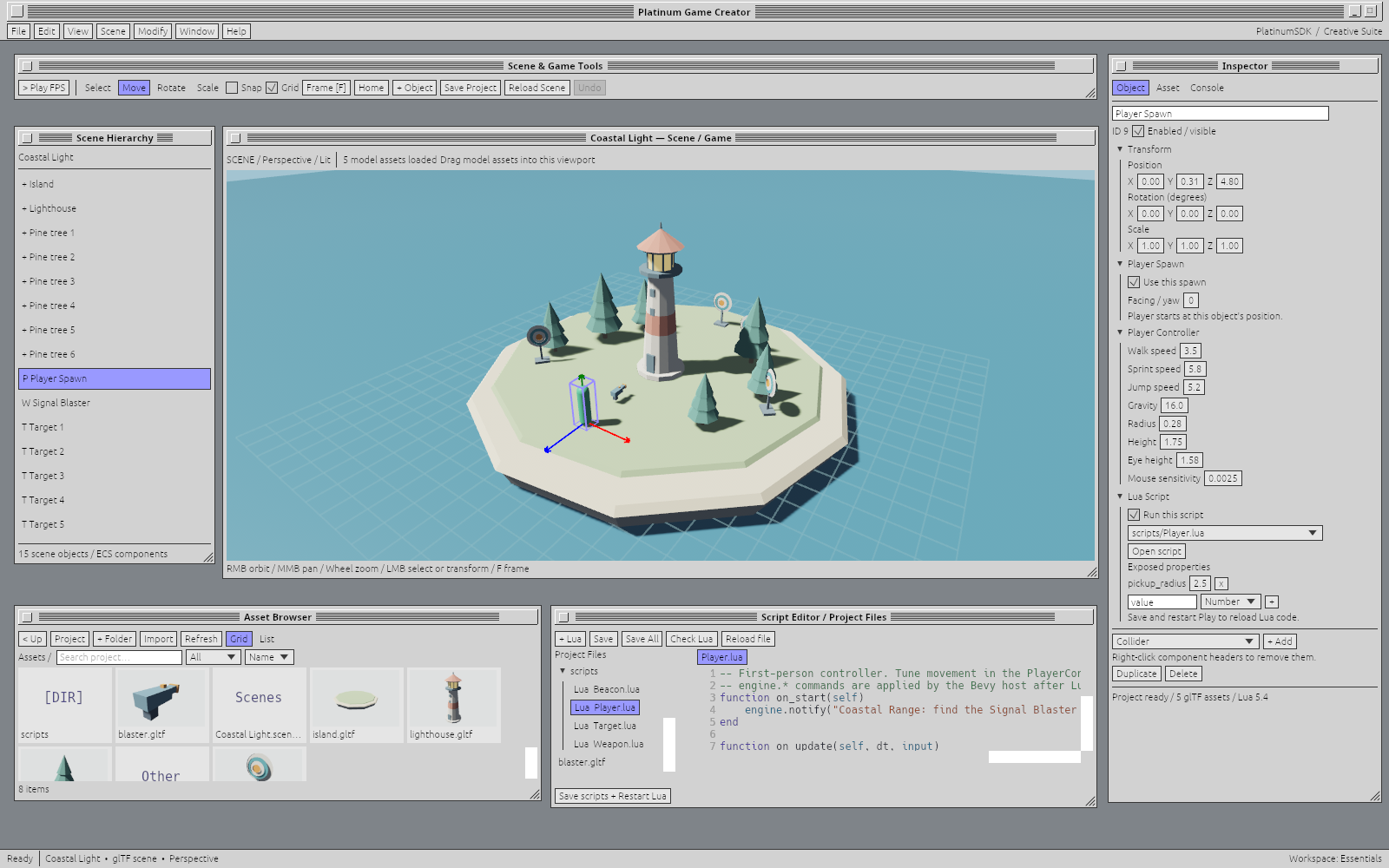Open the Scene menu

pos(113,31)
